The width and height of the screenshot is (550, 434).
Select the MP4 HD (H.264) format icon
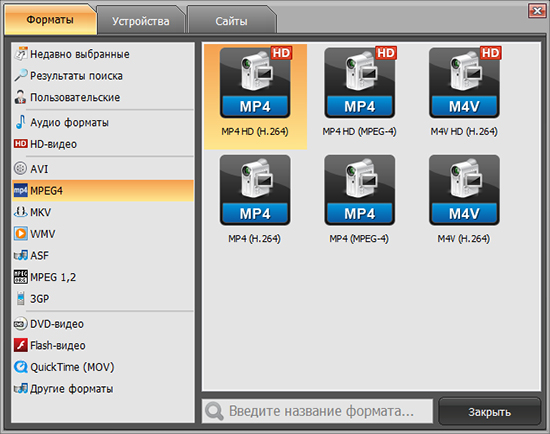point(255,83)
